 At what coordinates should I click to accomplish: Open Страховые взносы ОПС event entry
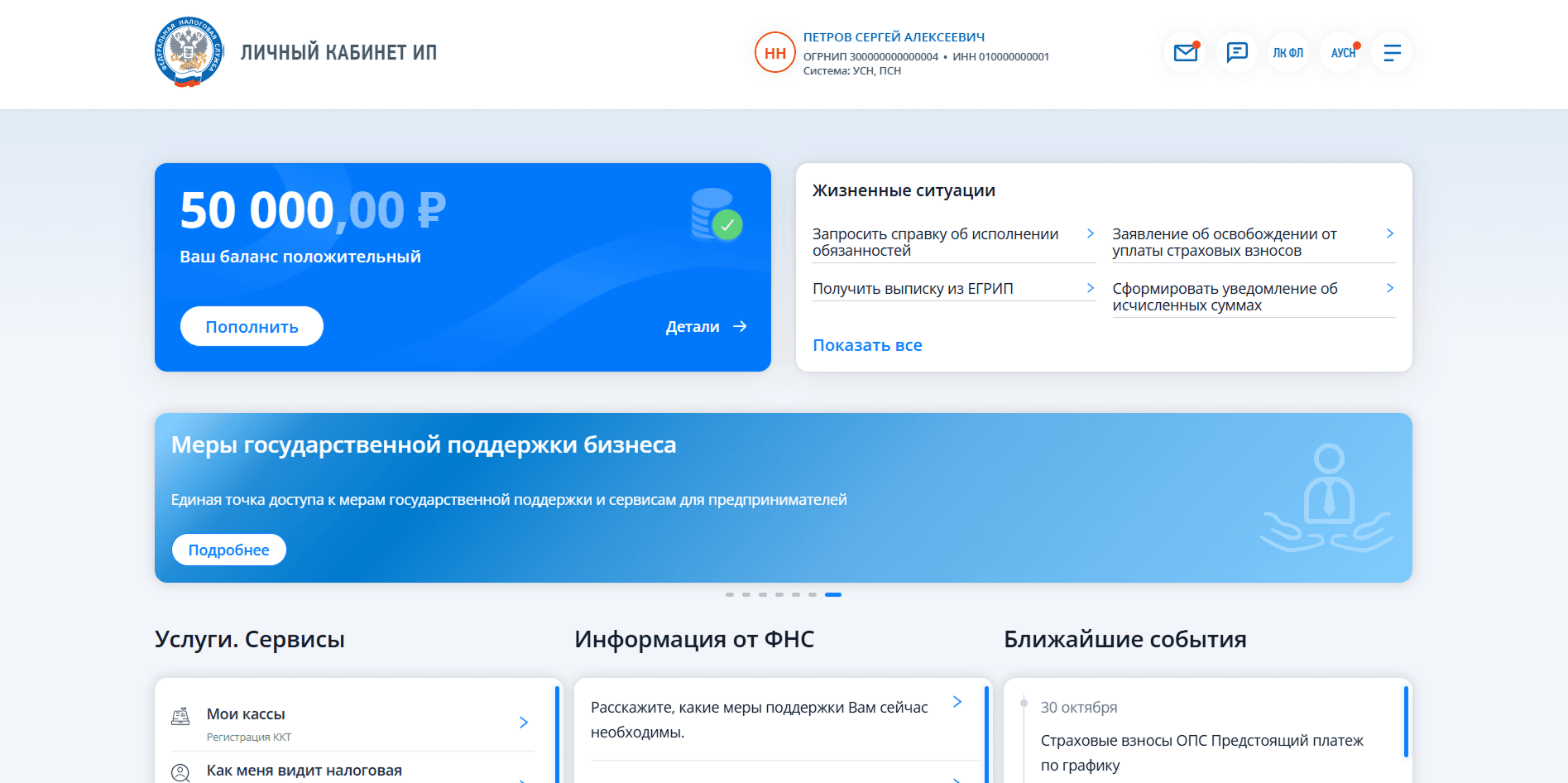[1202, 752]
